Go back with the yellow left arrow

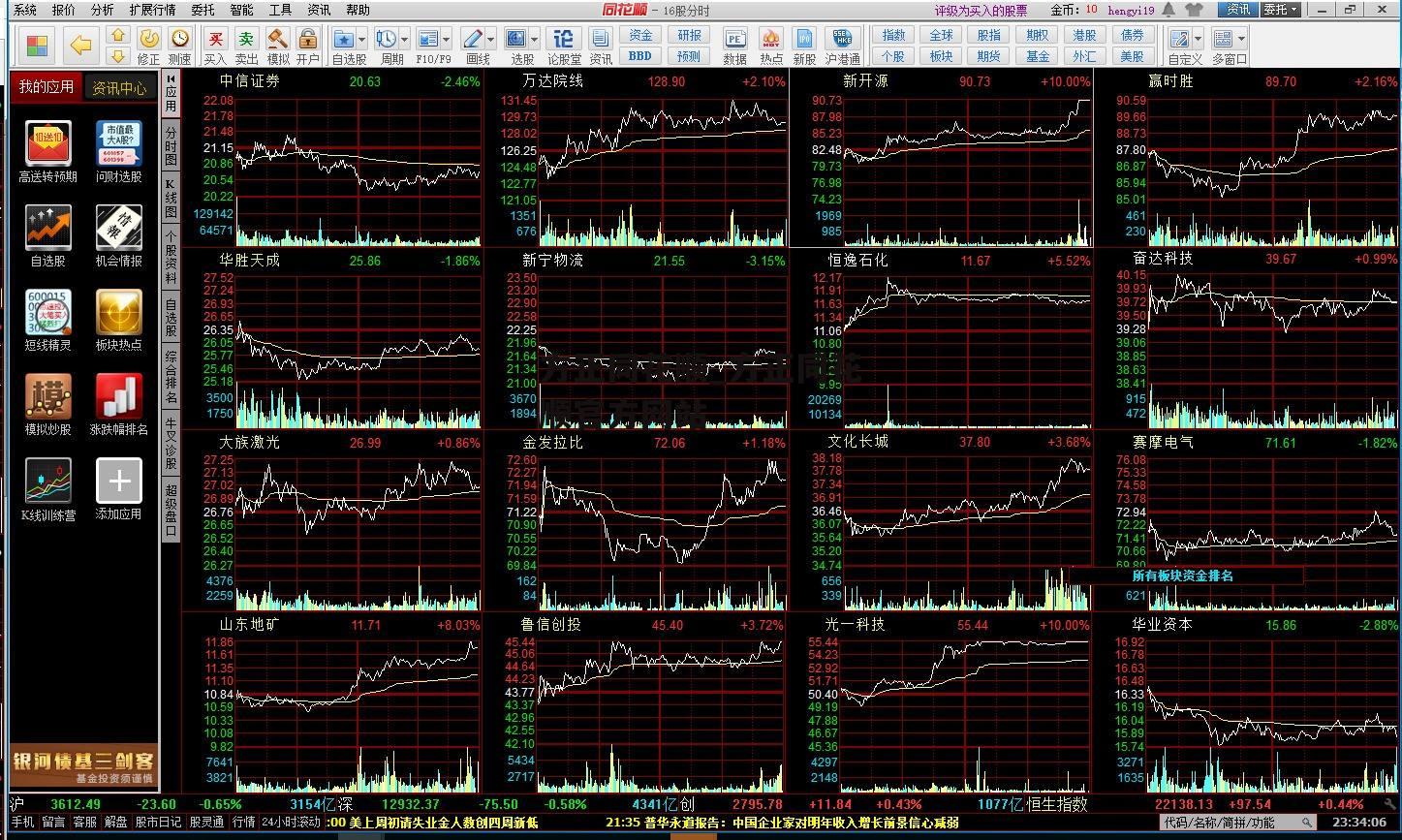point(81,45)
